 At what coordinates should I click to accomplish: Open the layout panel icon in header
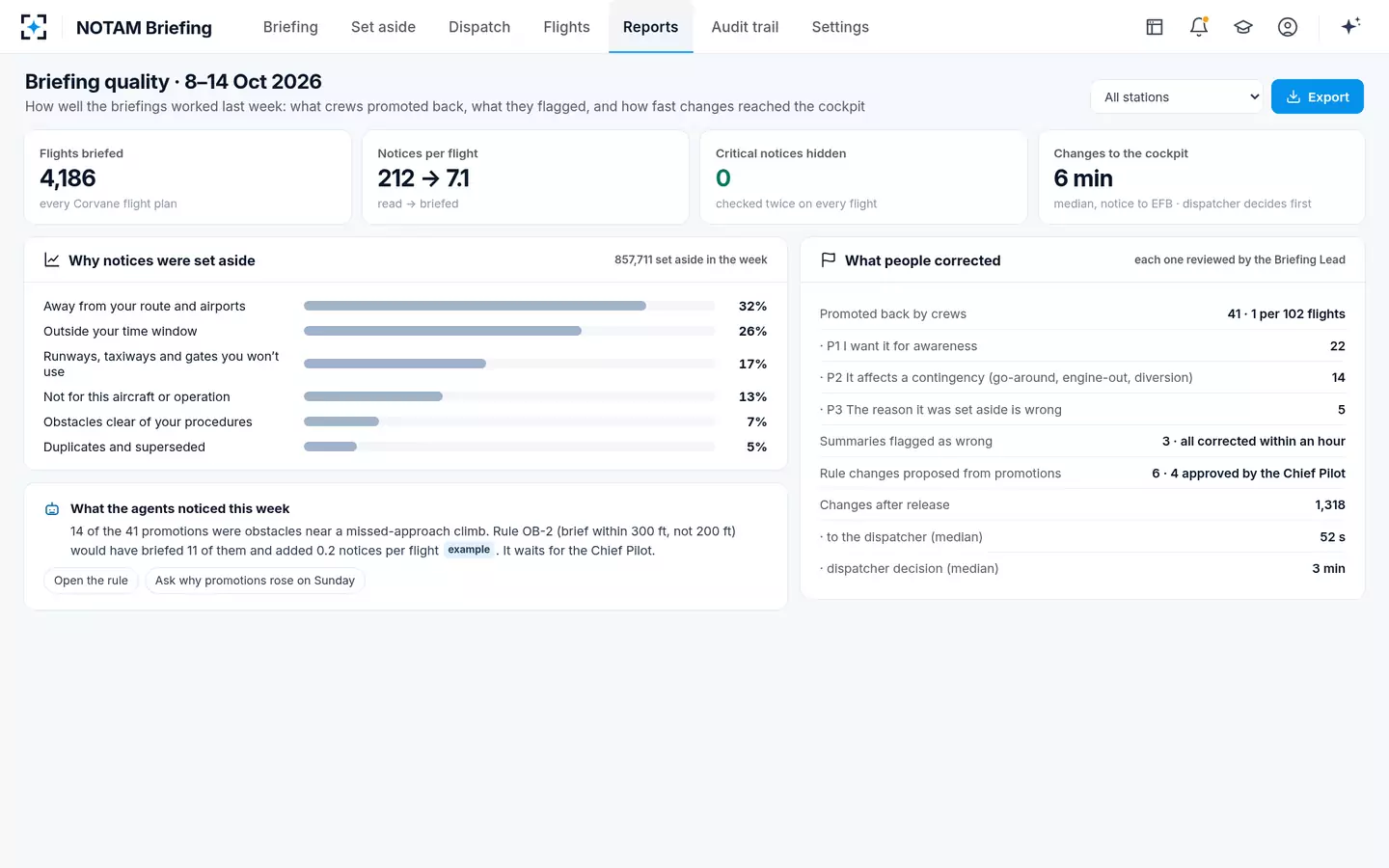pyautogui.click(x=1155, y=27)
